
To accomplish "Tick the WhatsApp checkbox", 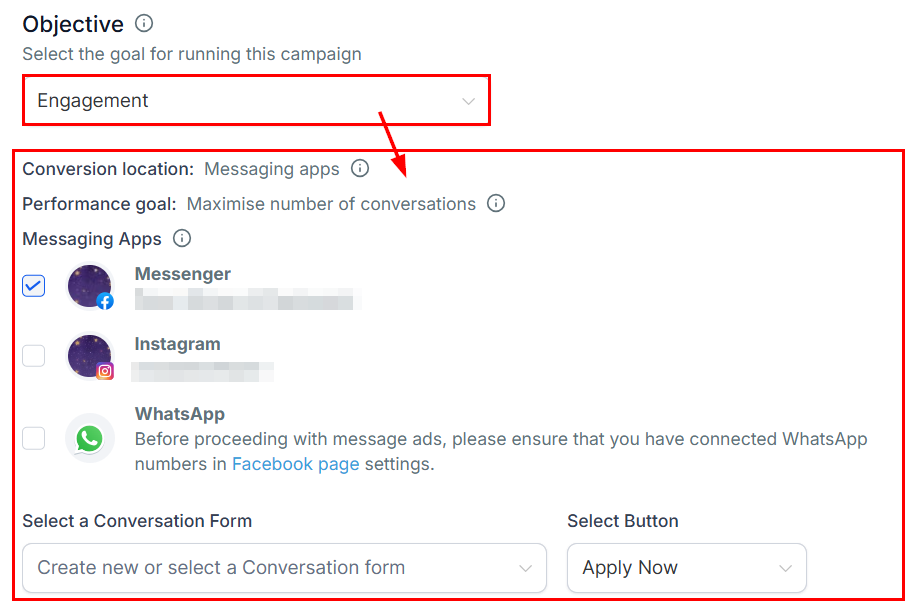I will (x=34, y=438).
